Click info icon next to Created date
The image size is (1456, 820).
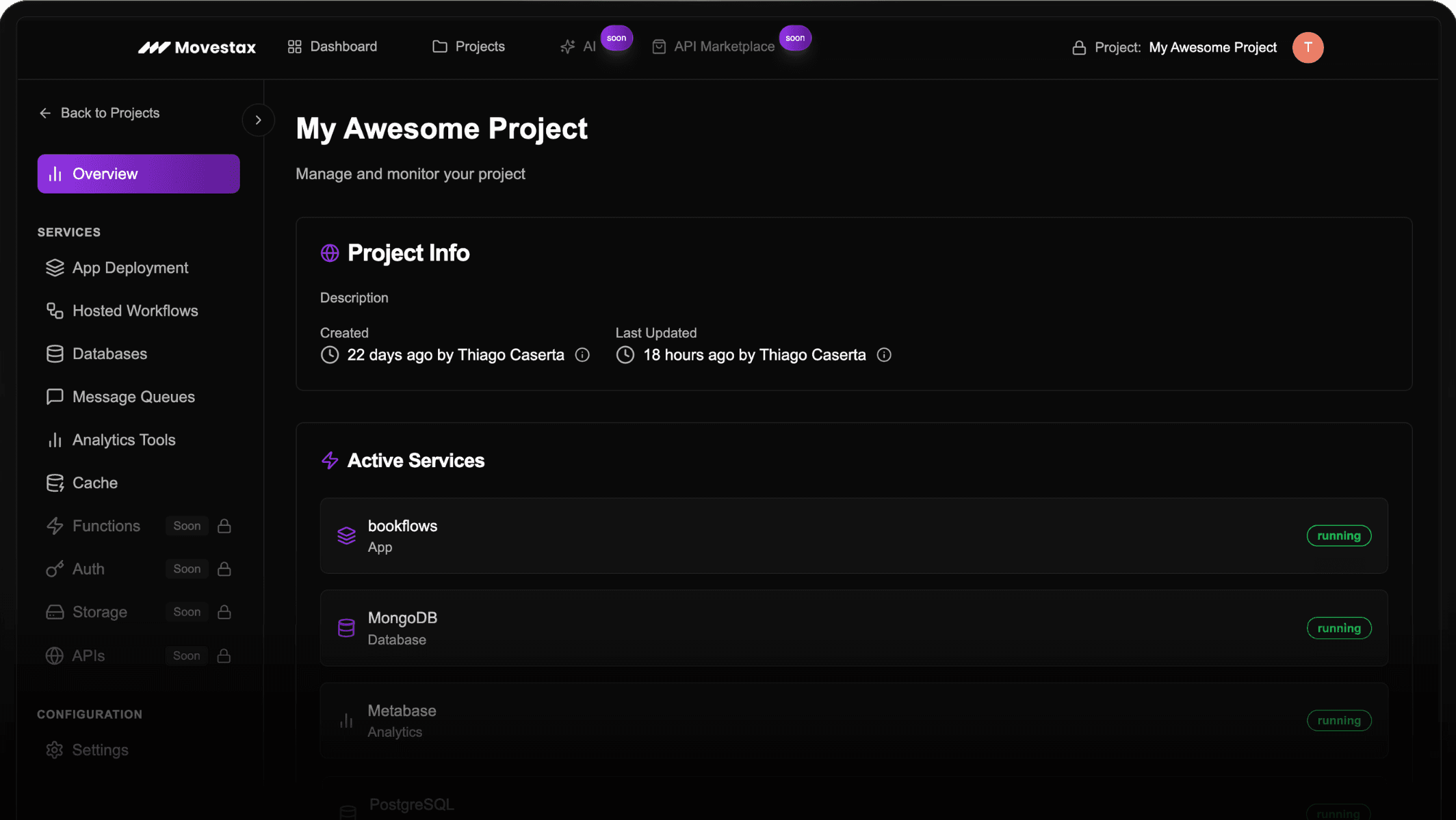pos(582,355)
